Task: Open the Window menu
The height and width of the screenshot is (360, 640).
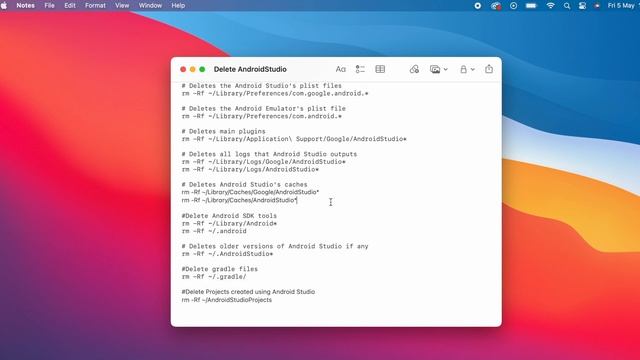Action: tap(150, 6)
